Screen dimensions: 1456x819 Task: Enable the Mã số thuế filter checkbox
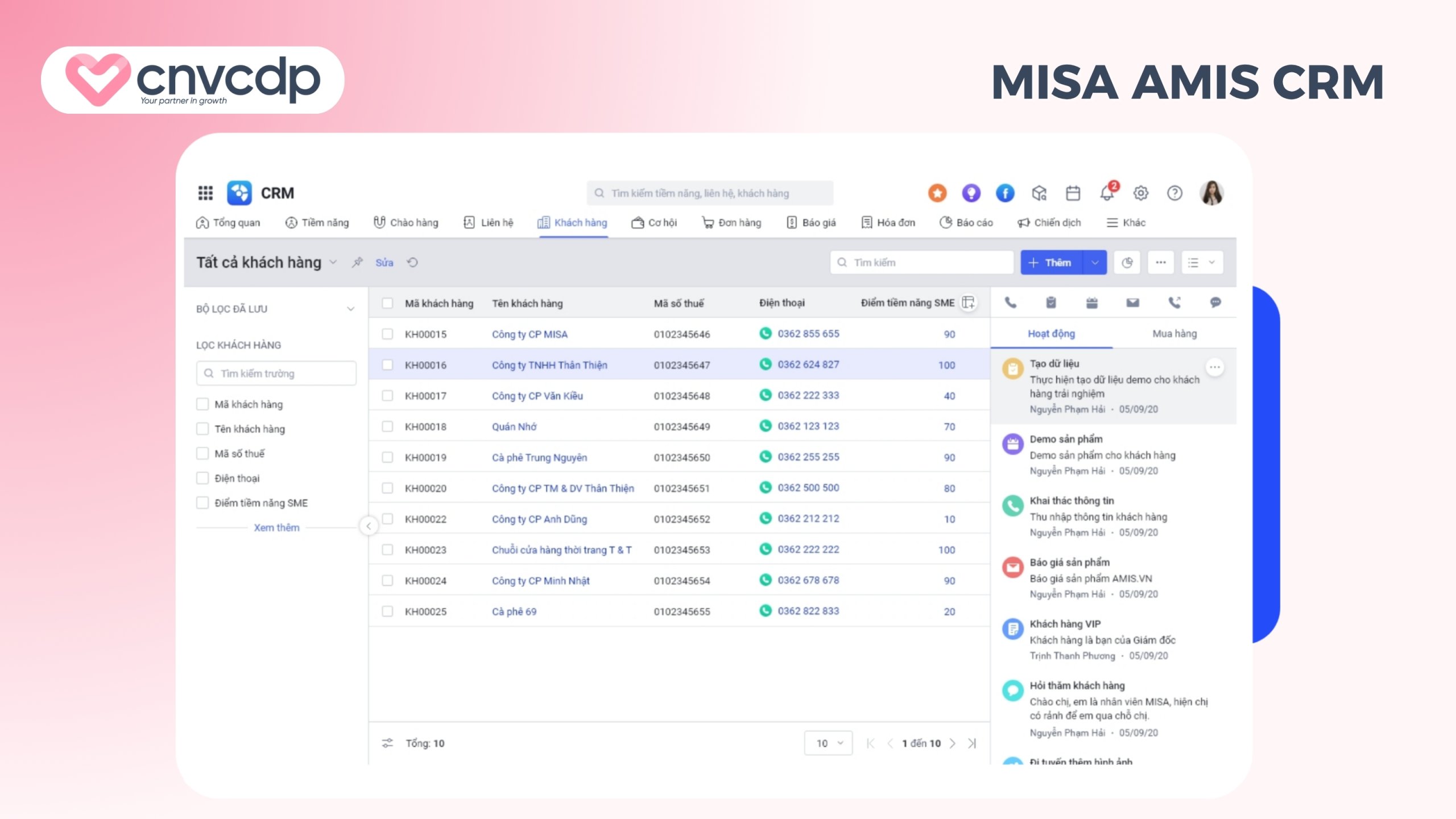(202, 453)
